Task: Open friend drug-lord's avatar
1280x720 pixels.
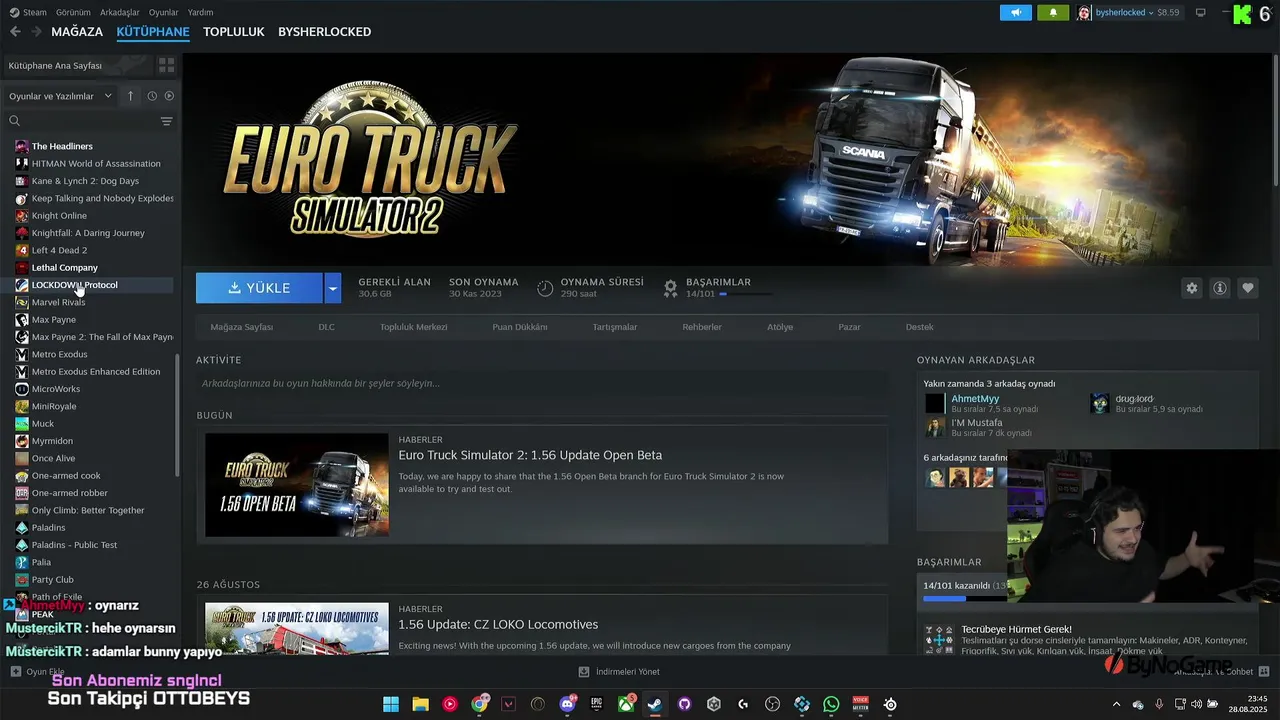Action: pos(1099,403)
